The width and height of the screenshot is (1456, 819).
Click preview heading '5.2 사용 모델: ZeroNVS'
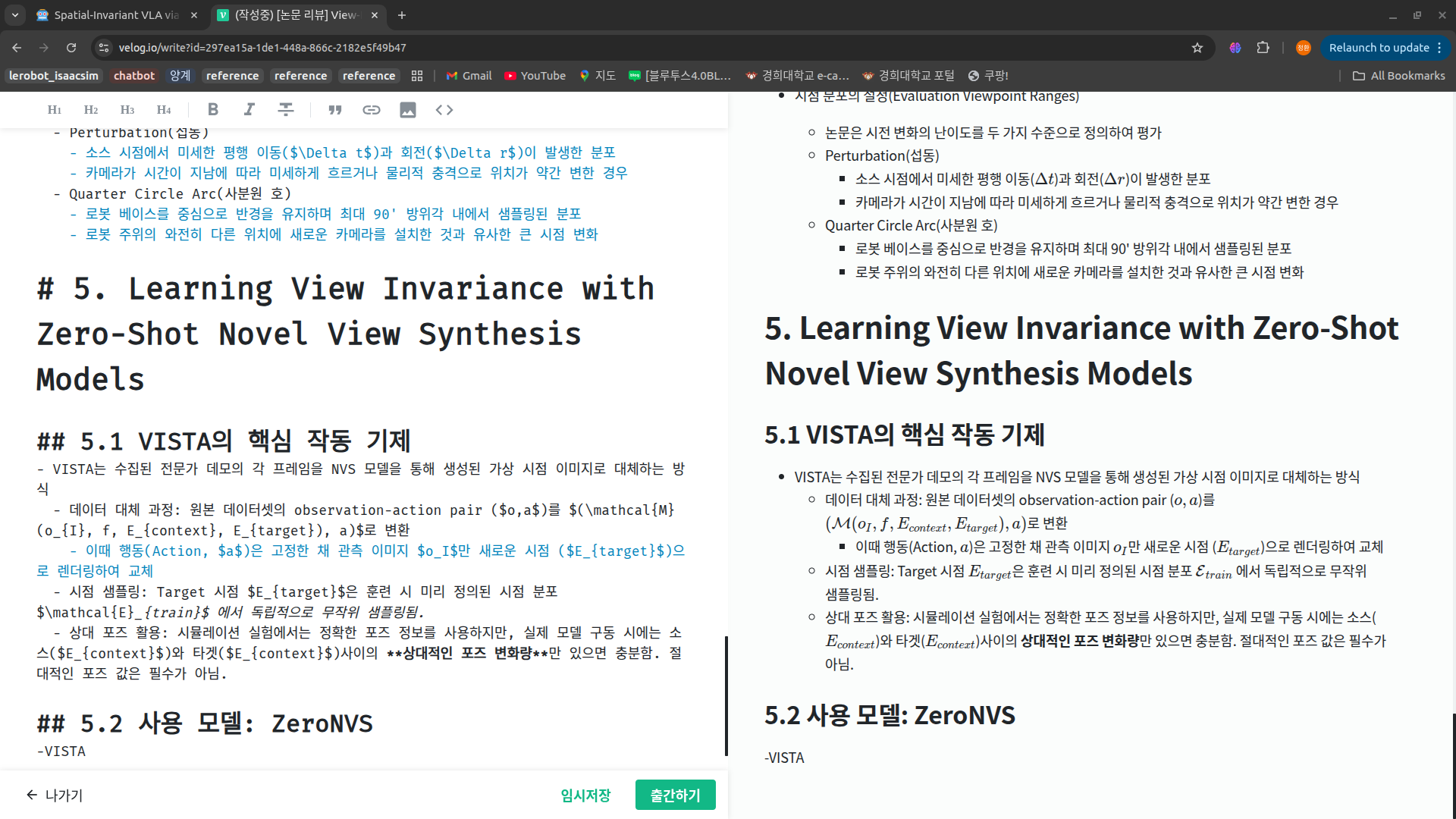[x=890, y=715]
